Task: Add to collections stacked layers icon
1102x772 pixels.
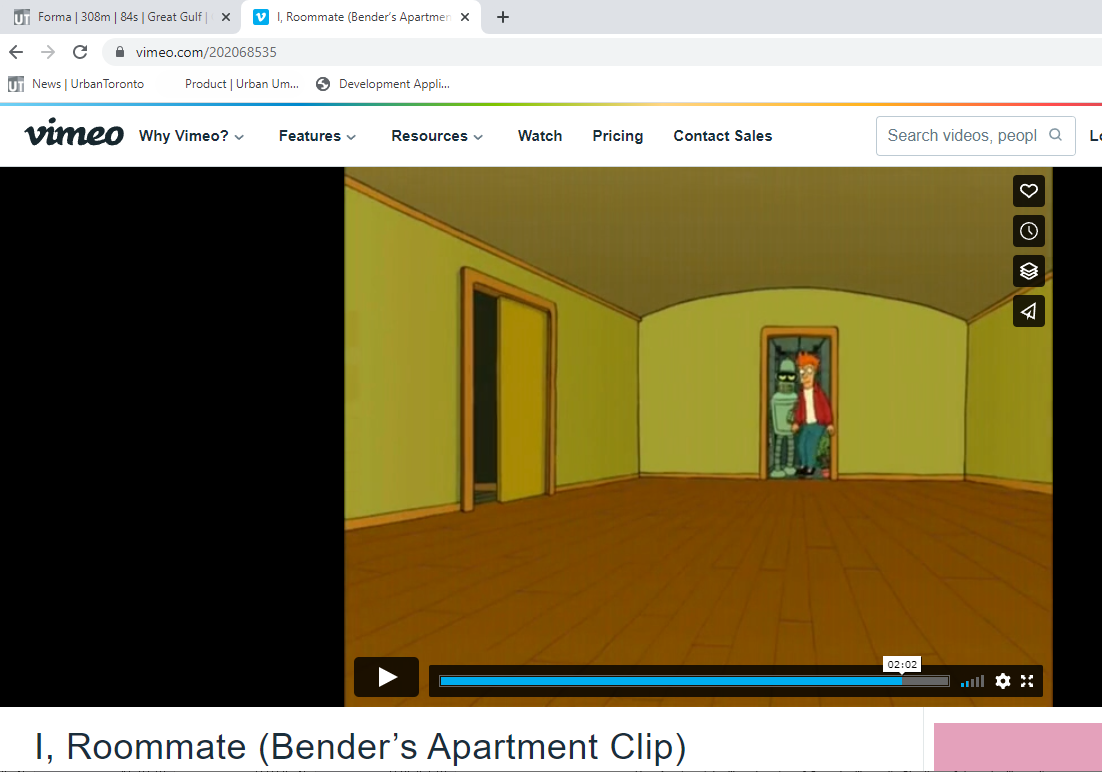Action: (x=1028, y=271)
